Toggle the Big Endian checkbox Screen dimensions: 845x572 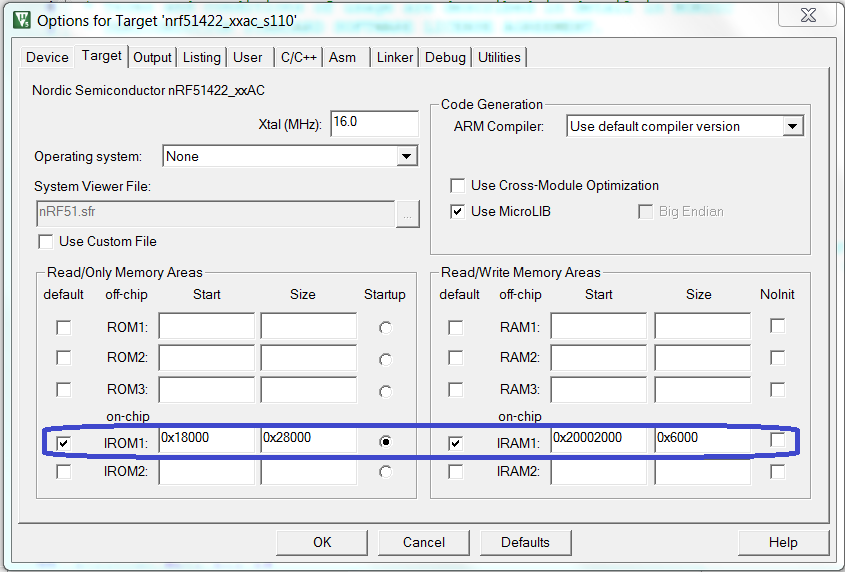(645, 212)
